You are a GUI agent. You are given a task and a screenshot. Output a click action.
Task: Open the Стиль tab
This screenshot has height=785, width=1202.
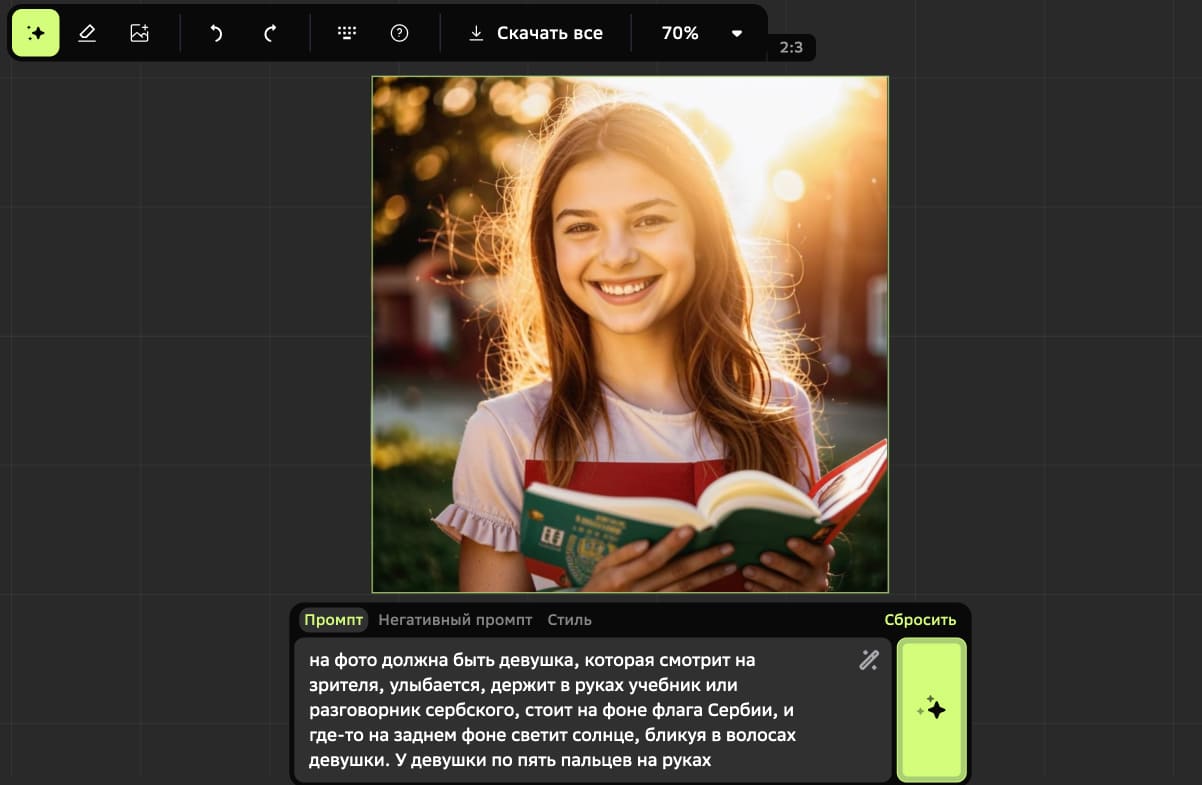point(569,620)
